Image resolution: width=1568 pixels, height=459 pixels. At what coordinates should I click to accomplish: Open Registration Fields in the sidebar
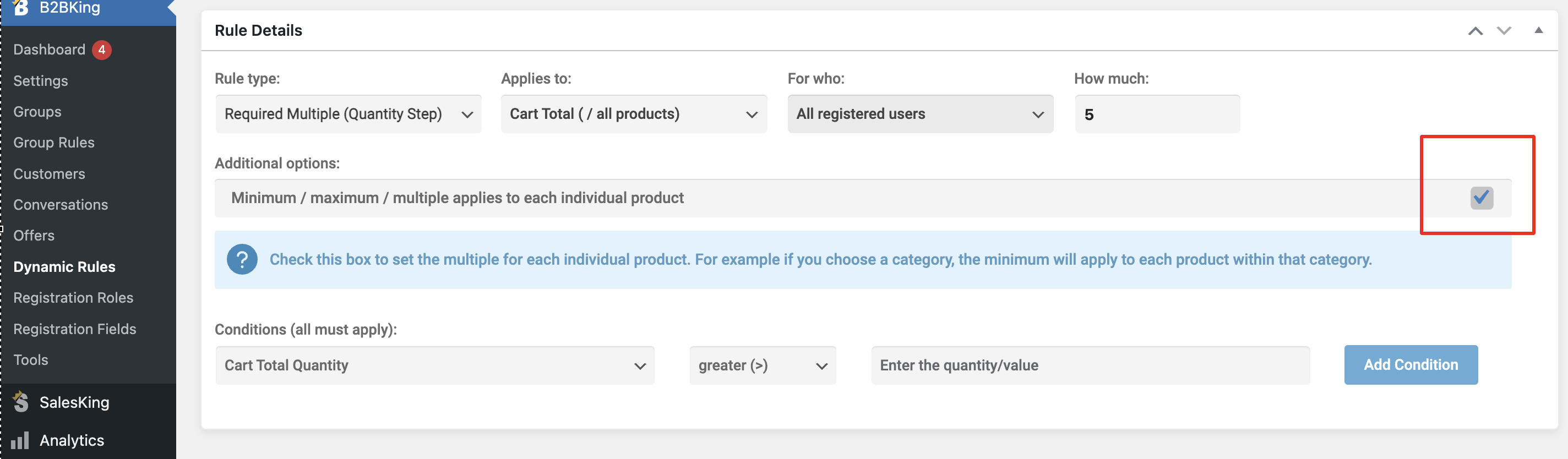(x=75, y=329)
